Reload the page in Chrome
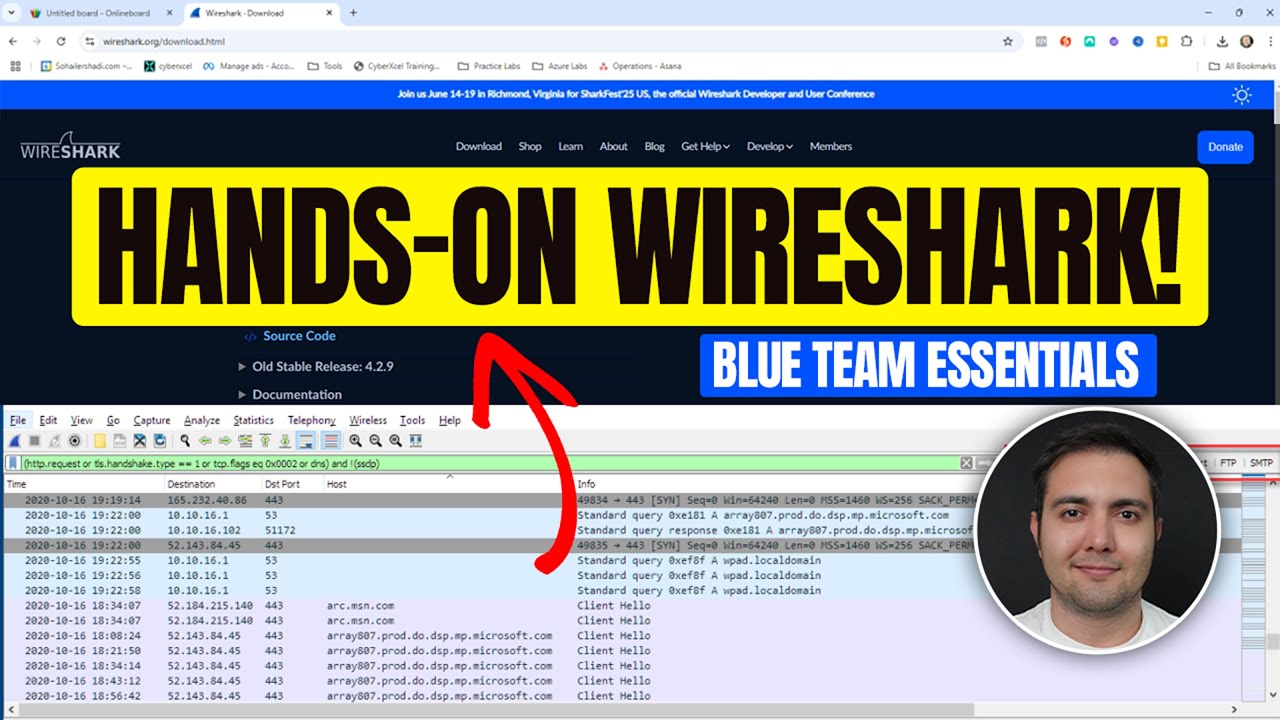The width and height of the screenshot is (1280, 720). coord(61,41)
